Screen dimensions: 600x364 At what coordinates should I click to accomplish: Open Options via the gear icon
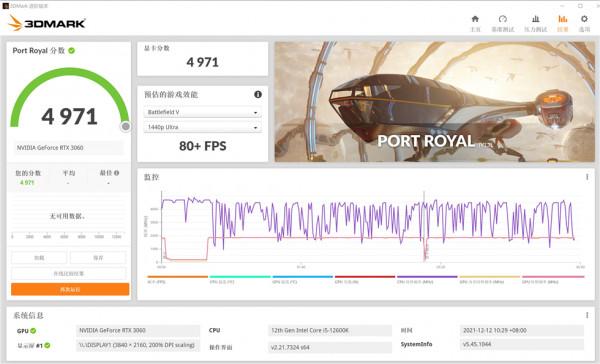[x=584, y=19]
